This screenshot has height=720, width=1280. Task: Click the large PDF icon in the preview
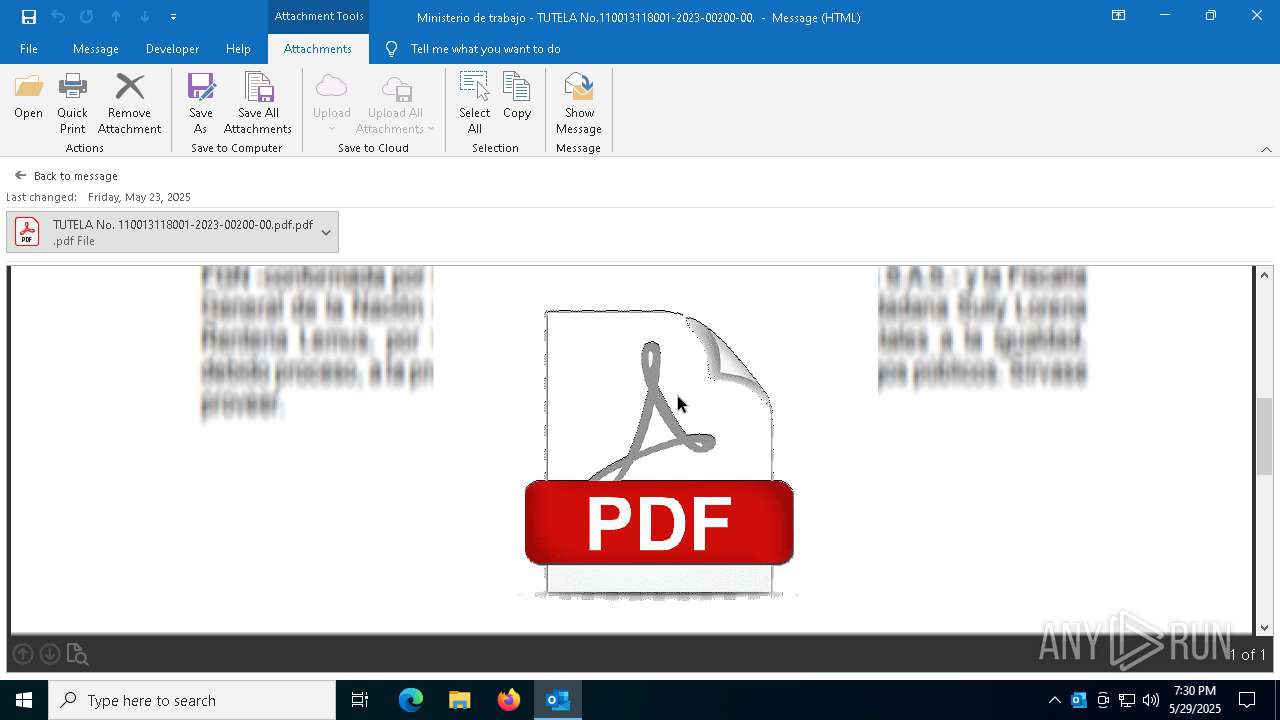pos(659,453)
